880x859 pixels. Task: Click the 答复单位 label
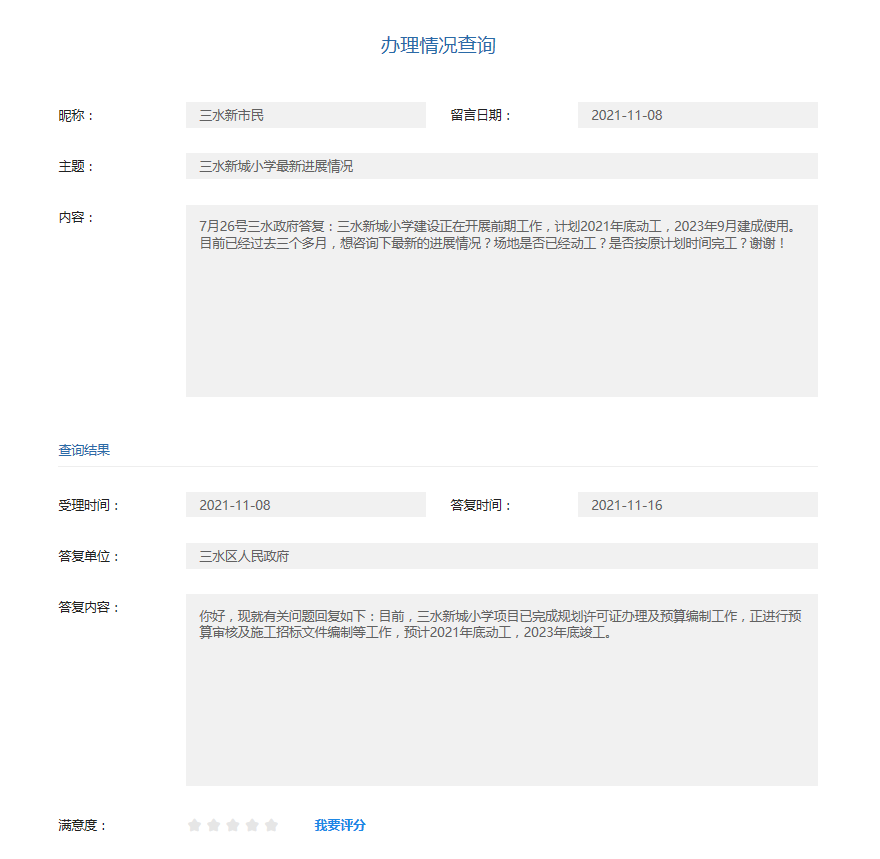point(89,556)
